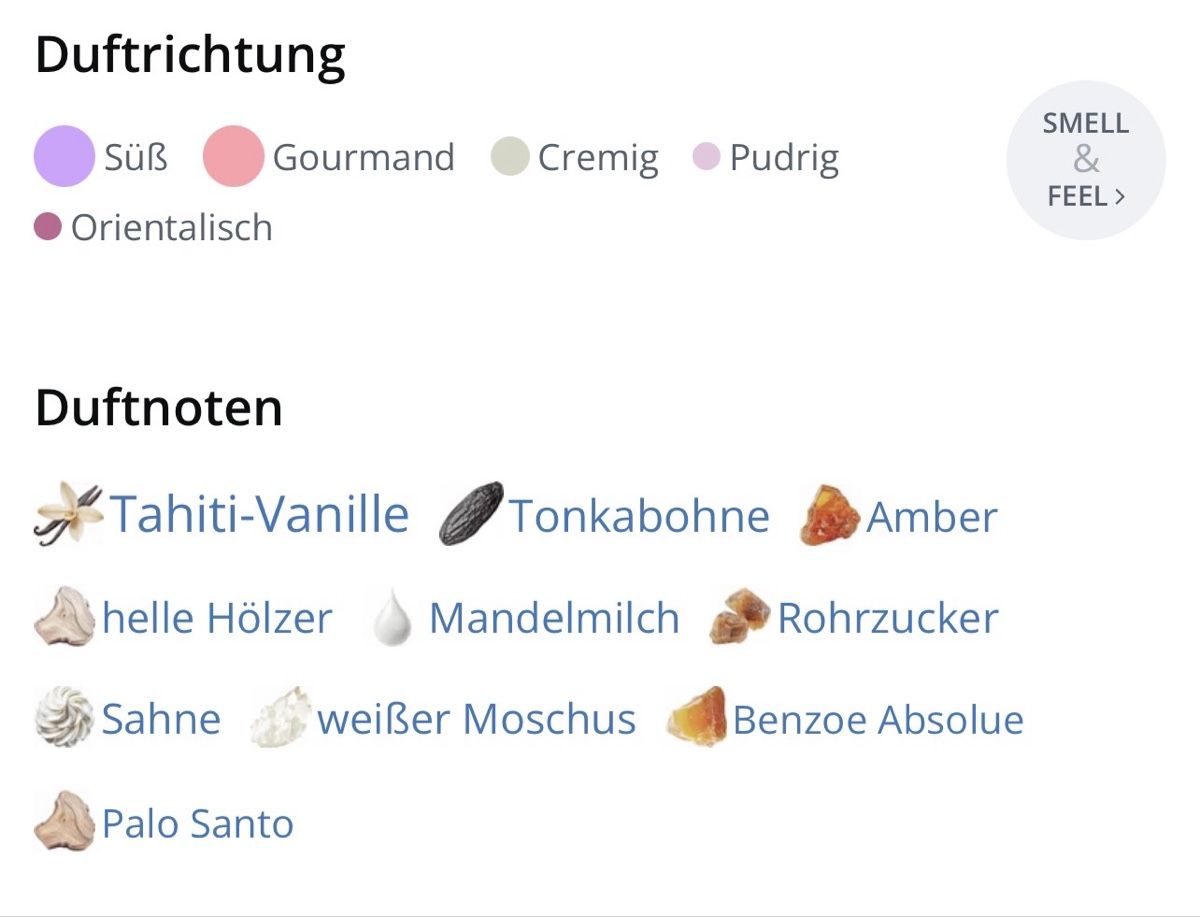This screenshot has width=1200, height=917.
Task: Click the Sahne whipped cream icon
Action: pos(64,717)
